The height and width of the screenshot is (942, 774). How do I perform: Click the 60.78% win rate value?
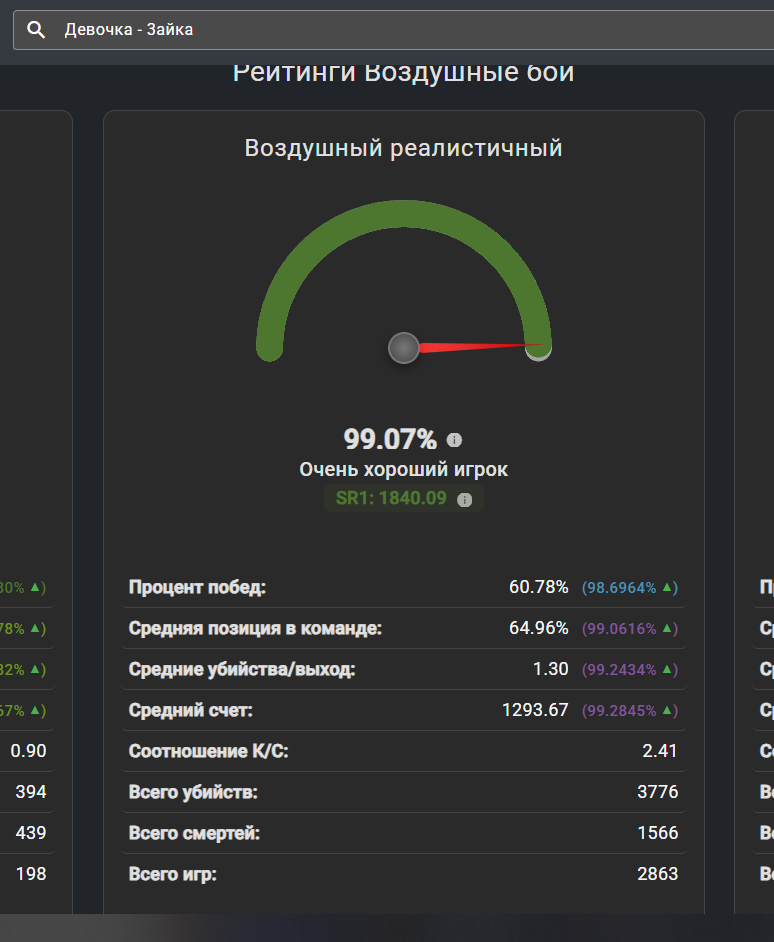tap(538, 587)
